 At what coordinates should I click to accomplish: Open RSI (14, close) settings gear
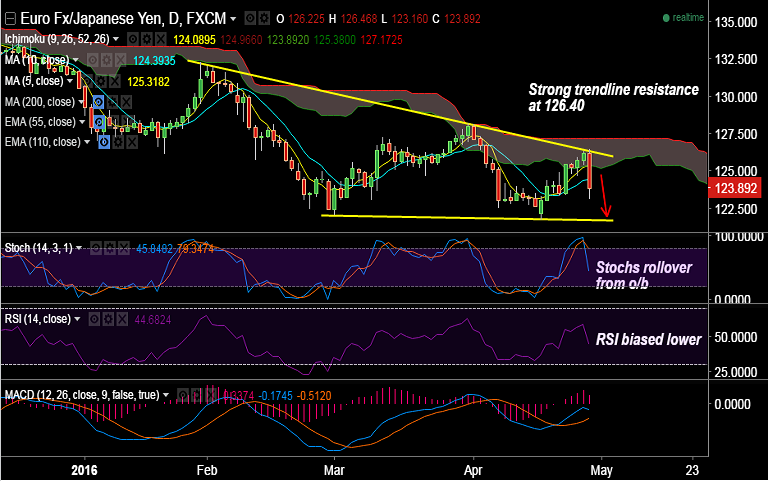(x=108, y=319)
